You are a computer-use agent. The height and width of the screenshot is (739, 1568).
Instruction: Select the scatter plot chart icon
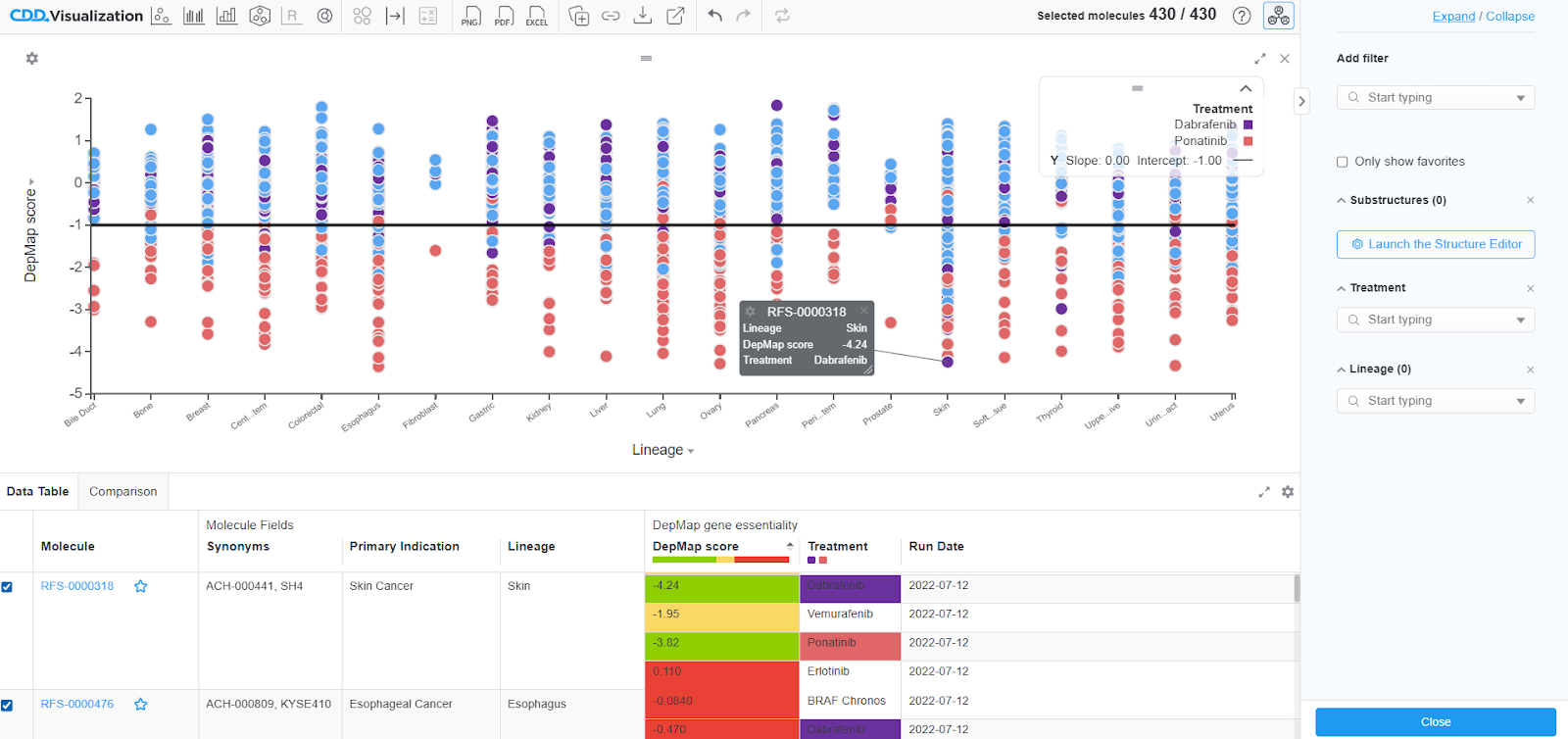(x=162, y=16)
